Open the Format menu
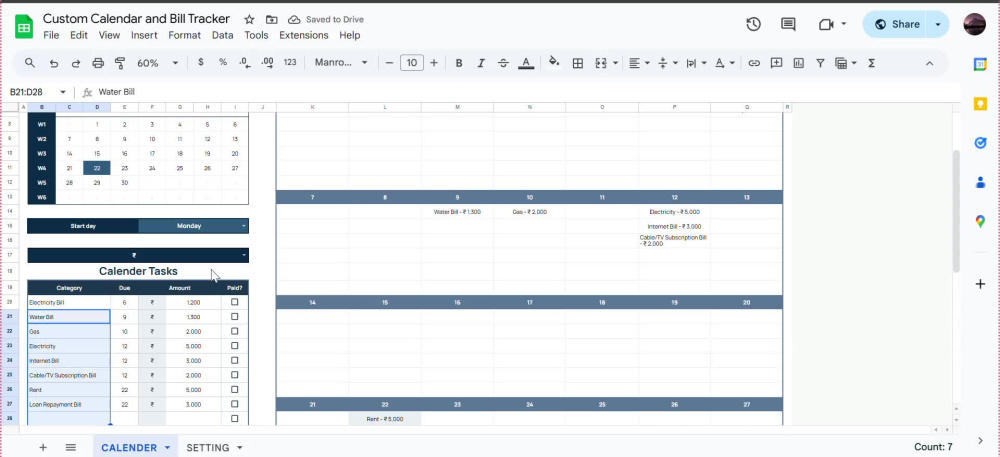The height and width of the screenshot is (457, 1000). point(184,36)
